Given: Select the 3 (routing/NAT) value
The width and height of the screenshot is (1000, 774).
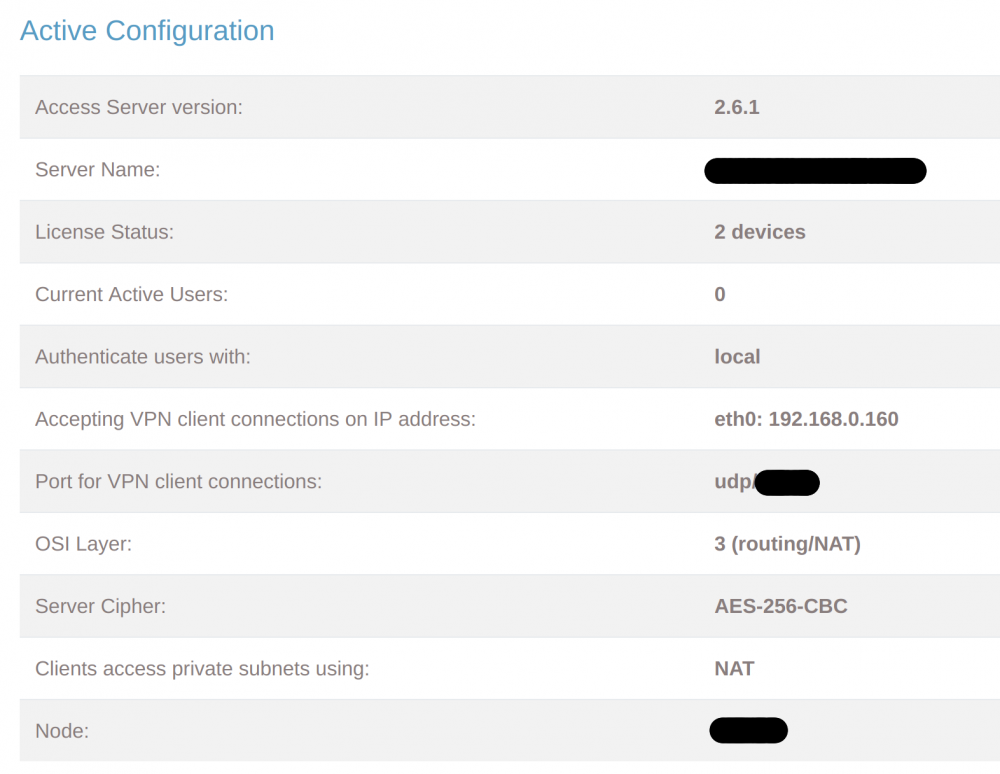Looking at the screenshot, I should 788,544.
